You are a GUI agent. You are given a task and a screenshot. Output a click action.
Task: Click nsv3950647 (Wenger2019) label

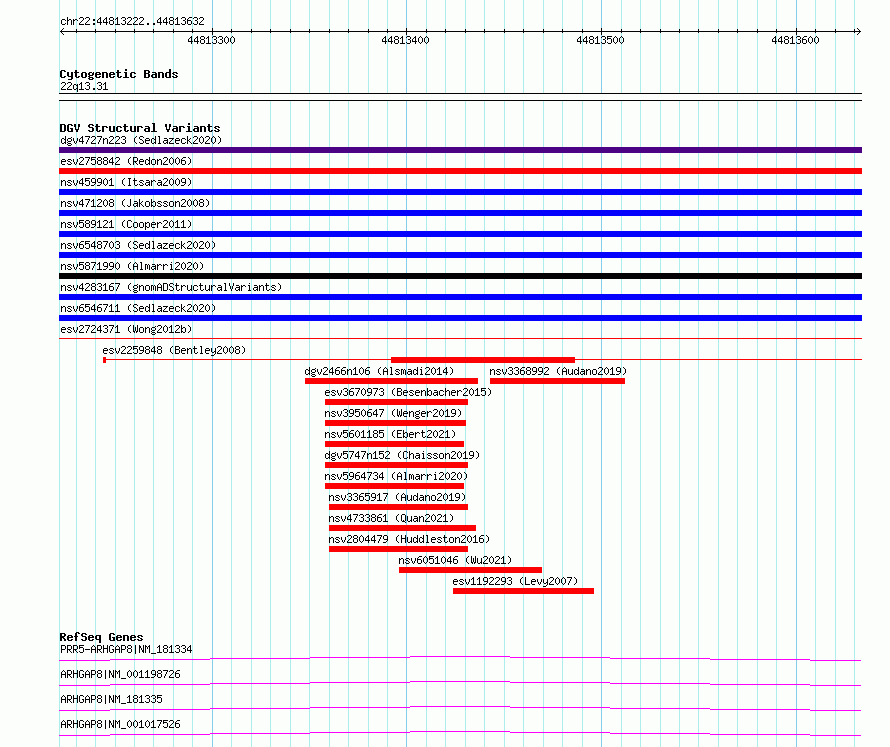393,413
